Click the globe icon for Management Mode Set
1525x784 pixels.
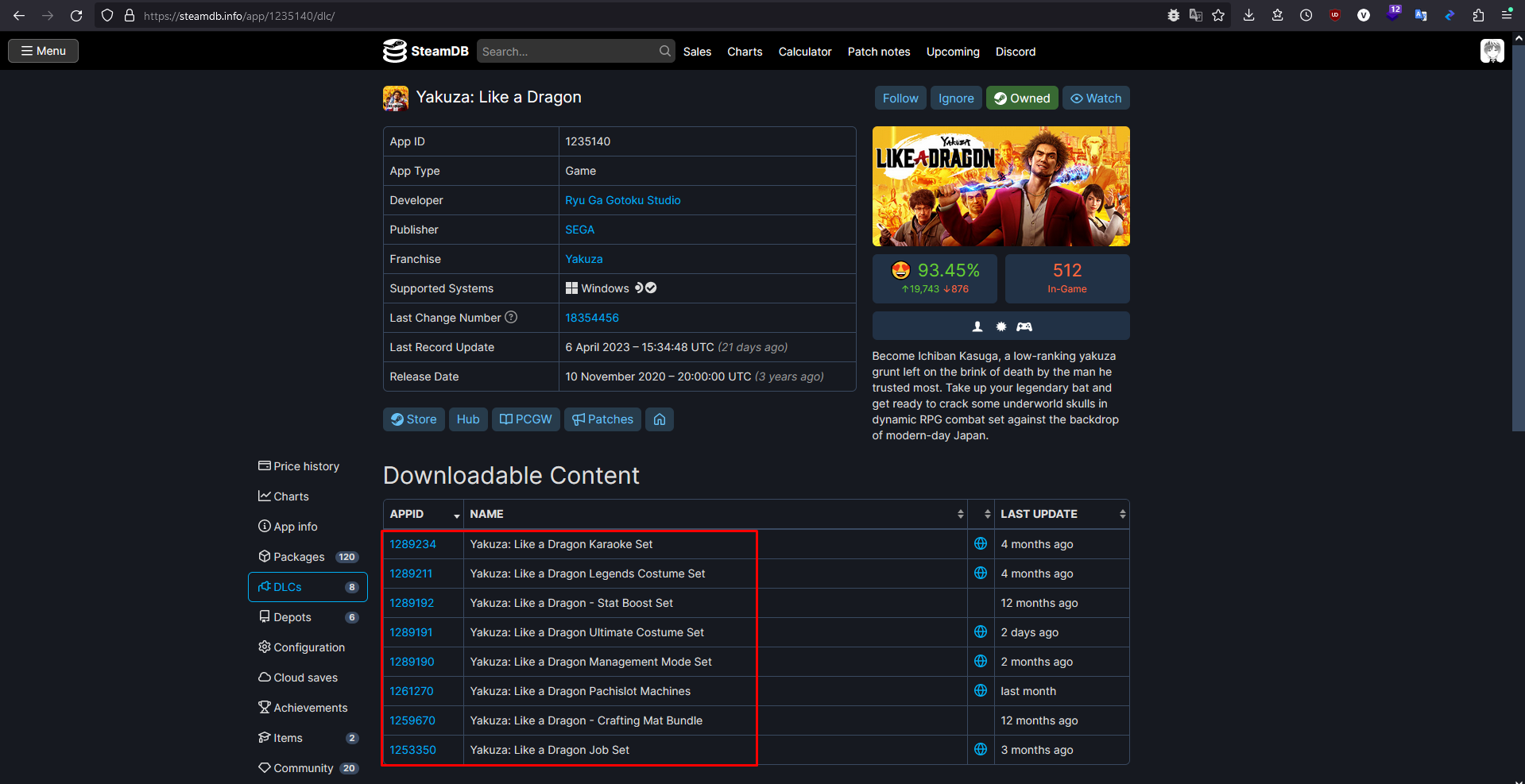tap(981, 662)
